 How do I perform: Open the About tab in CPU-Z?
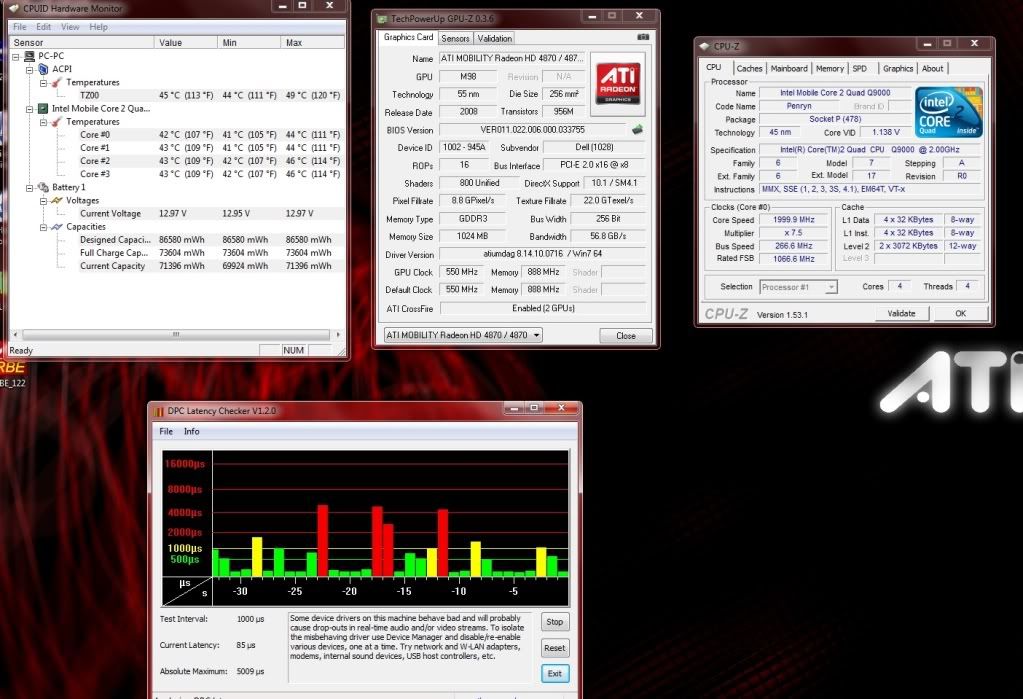[x=932, y=69]
